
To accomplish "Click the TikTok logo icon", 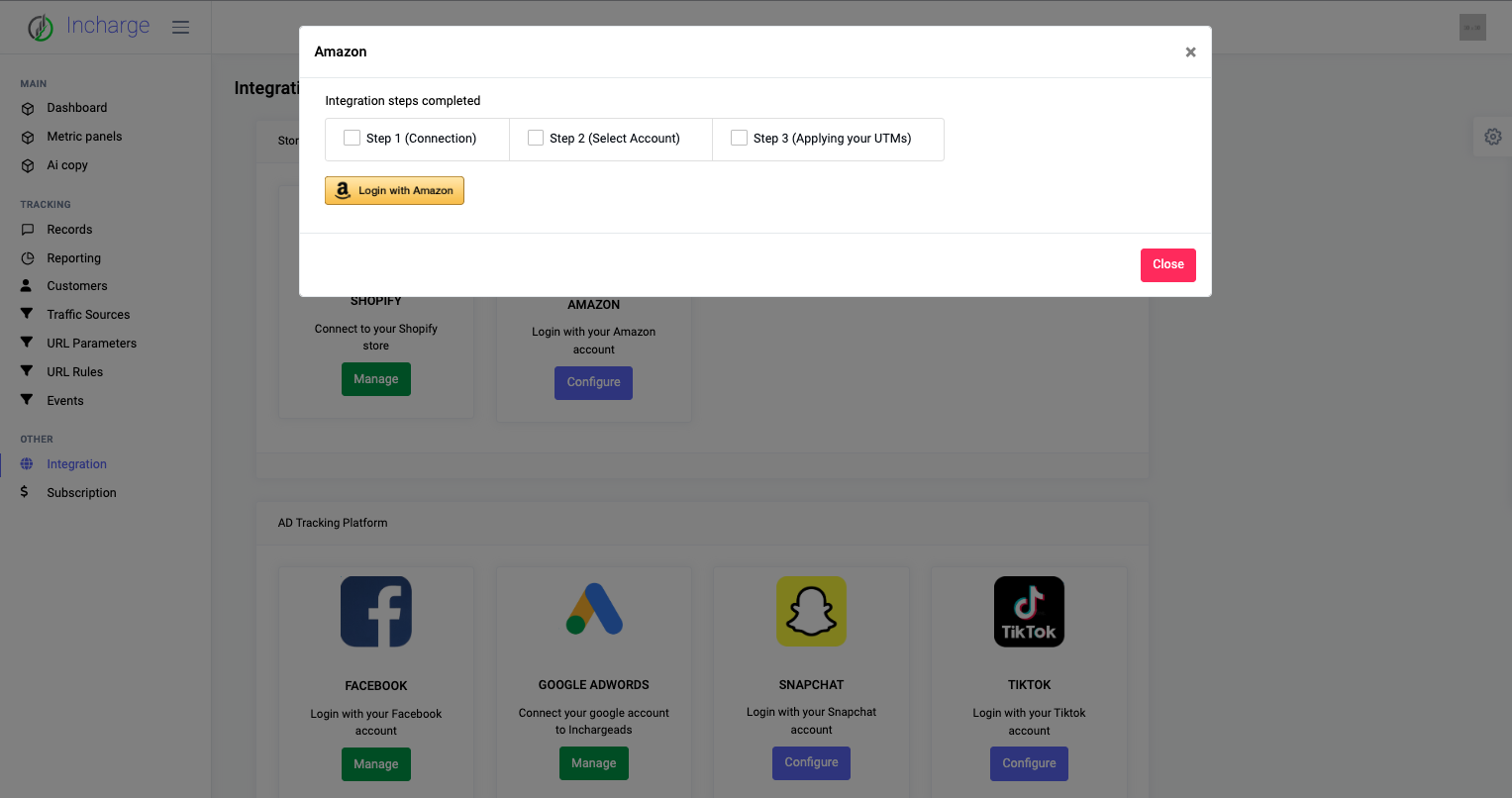I will click(1029, 612).
